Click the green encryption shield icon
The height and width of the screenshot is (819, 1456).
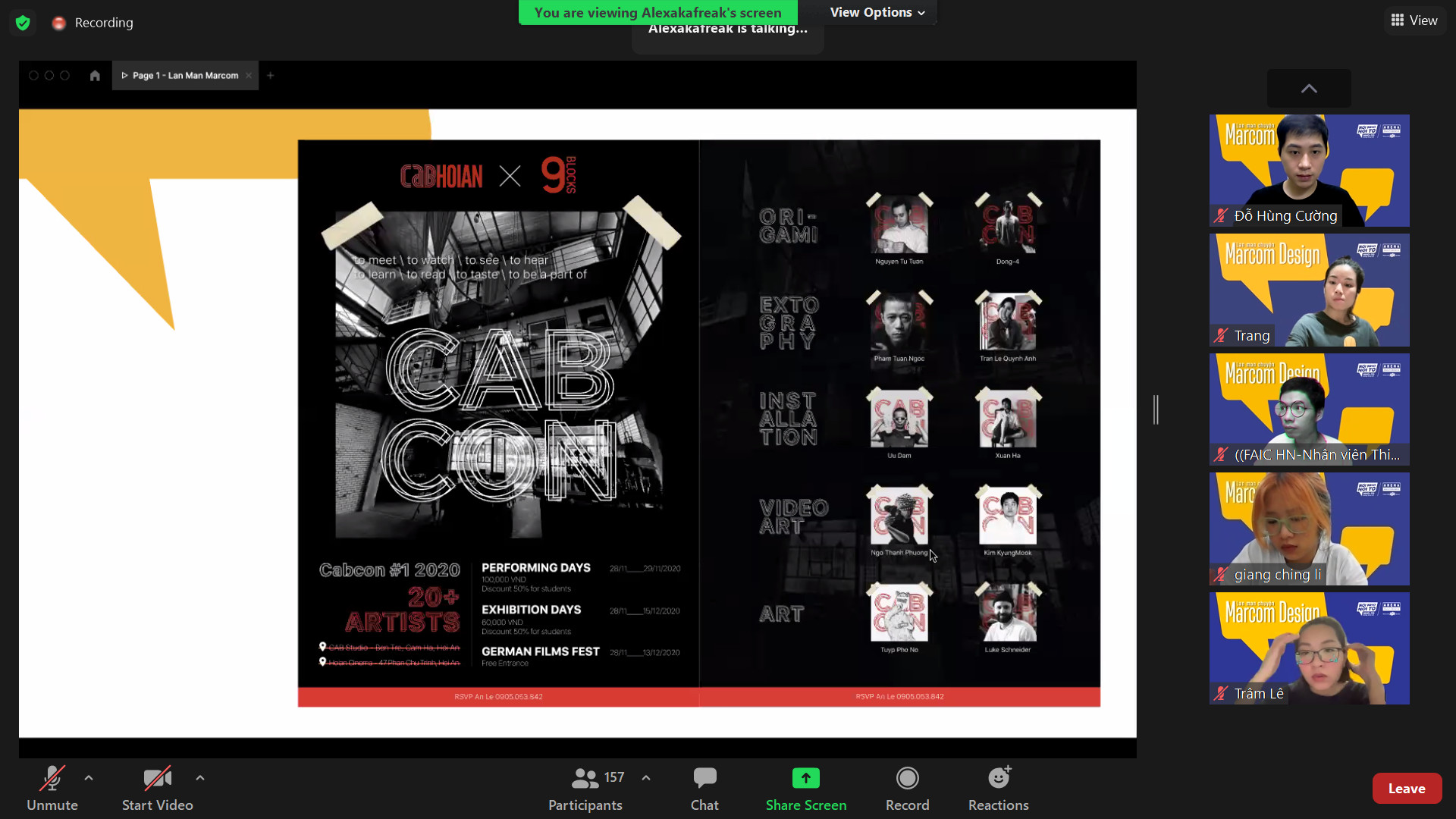click(x=23, y=23)
